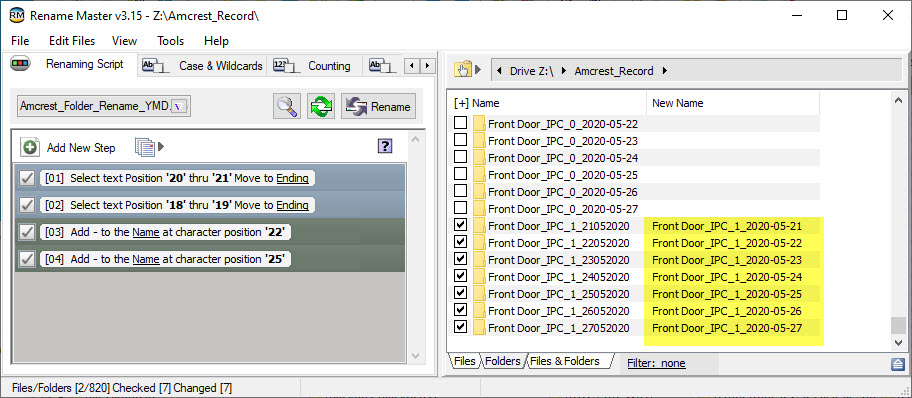
Task: Uncheck Front Door_IPC_1_21052020 folder
Action: (x=460, y=225)
